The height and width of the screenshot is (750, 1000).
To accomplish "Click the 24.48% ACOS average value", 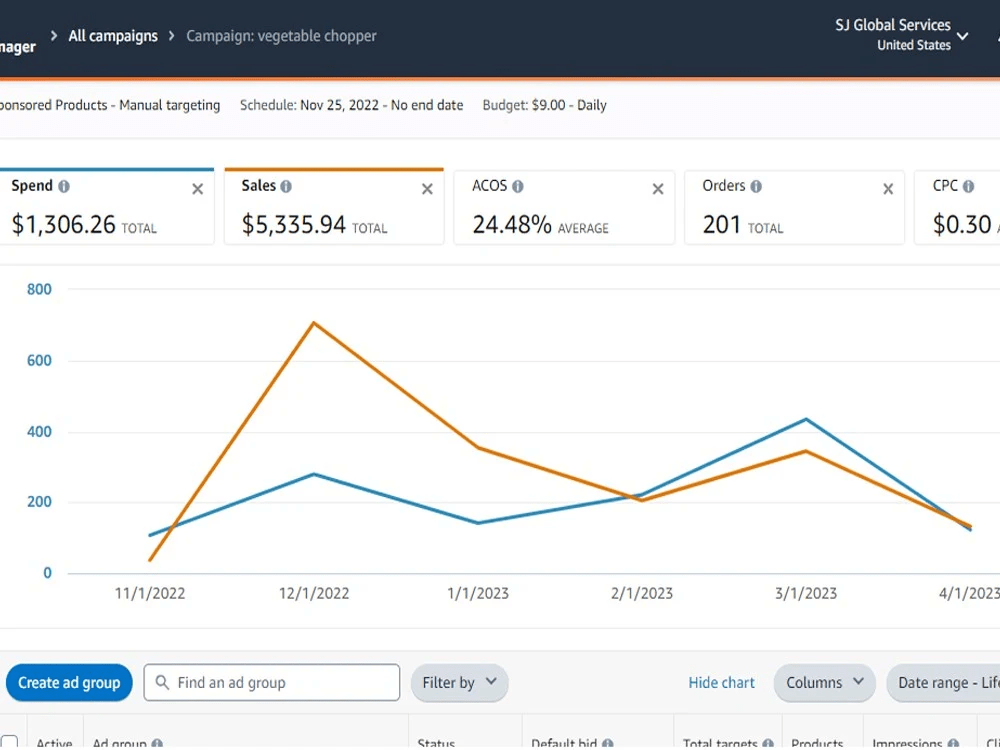I will [x=511, y=224].
